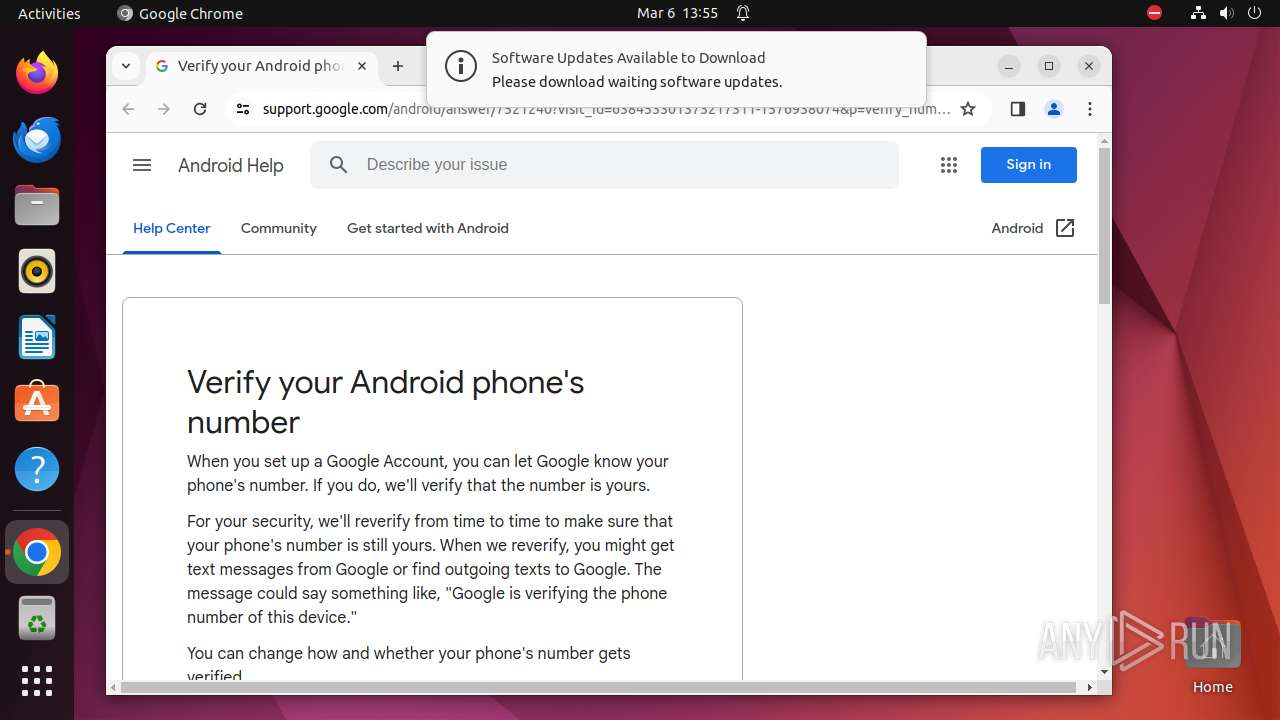Open the Files manager in the dock
This screenshot has width=1280, height=720.
coord(37,205)
